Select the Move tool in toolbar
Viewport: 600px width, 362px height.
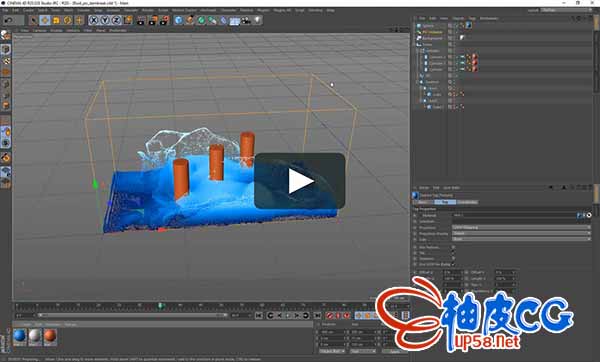pyautogui.click(x=45, y=20)
